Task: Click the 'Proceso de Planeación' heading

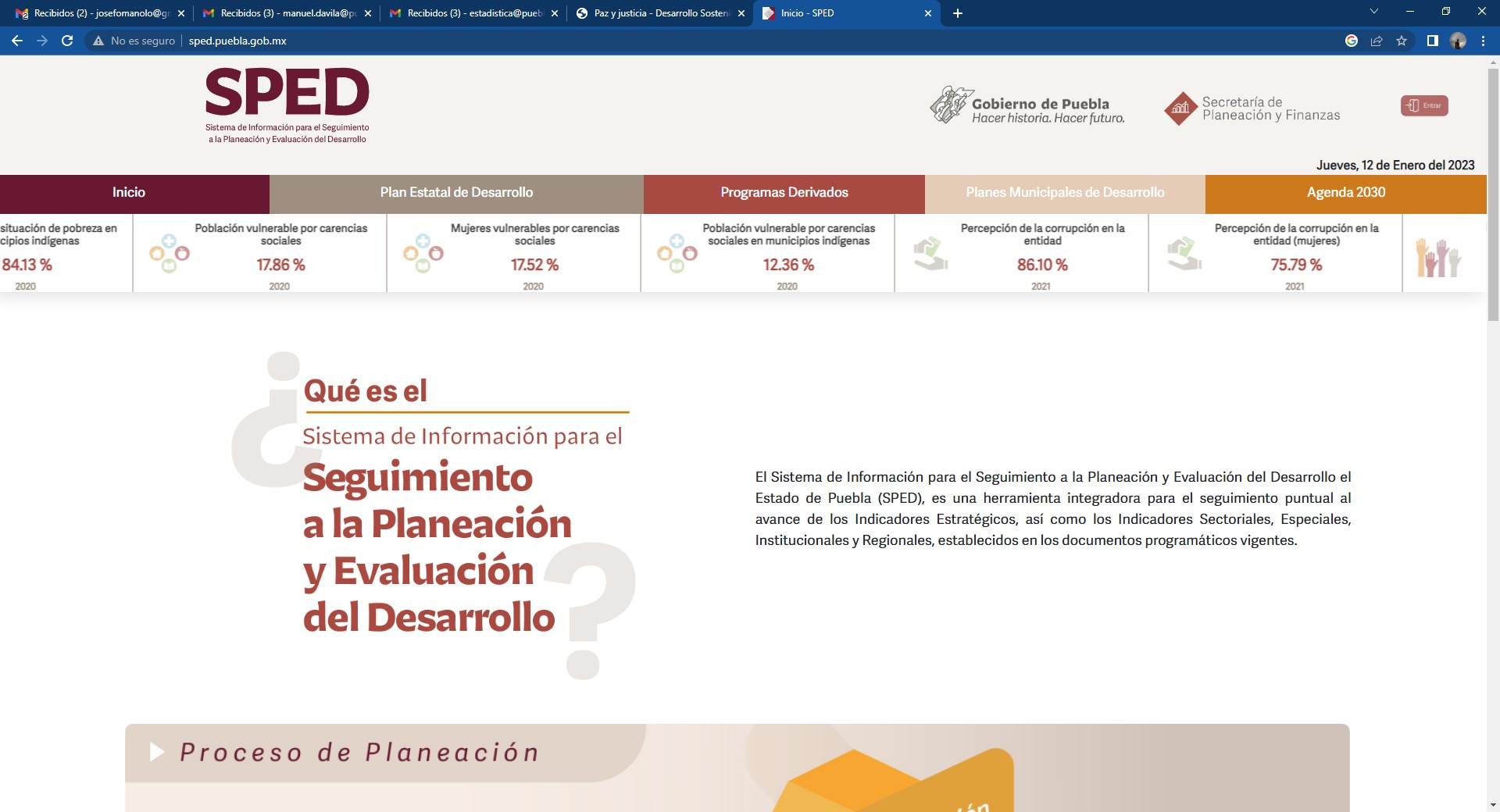Action: point(359,753)
